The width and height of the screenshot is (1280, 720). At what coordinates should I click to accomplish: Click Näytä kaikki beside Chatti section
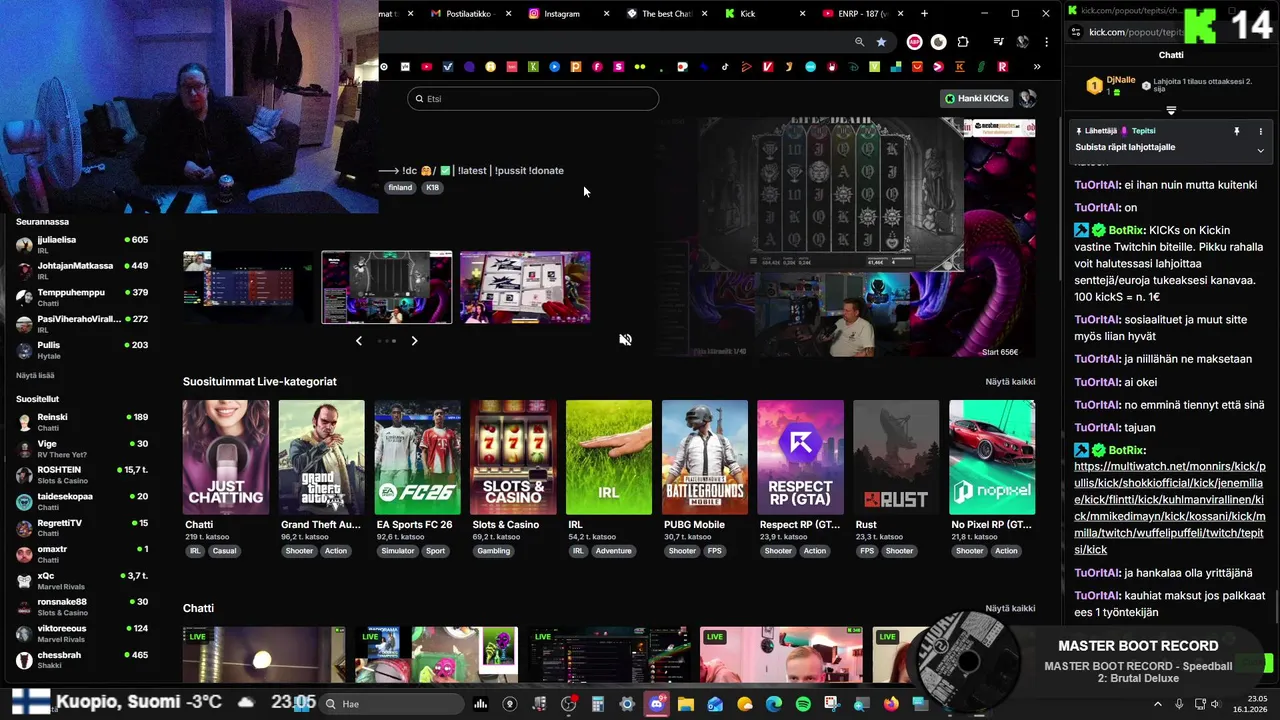pos(1010,608)
